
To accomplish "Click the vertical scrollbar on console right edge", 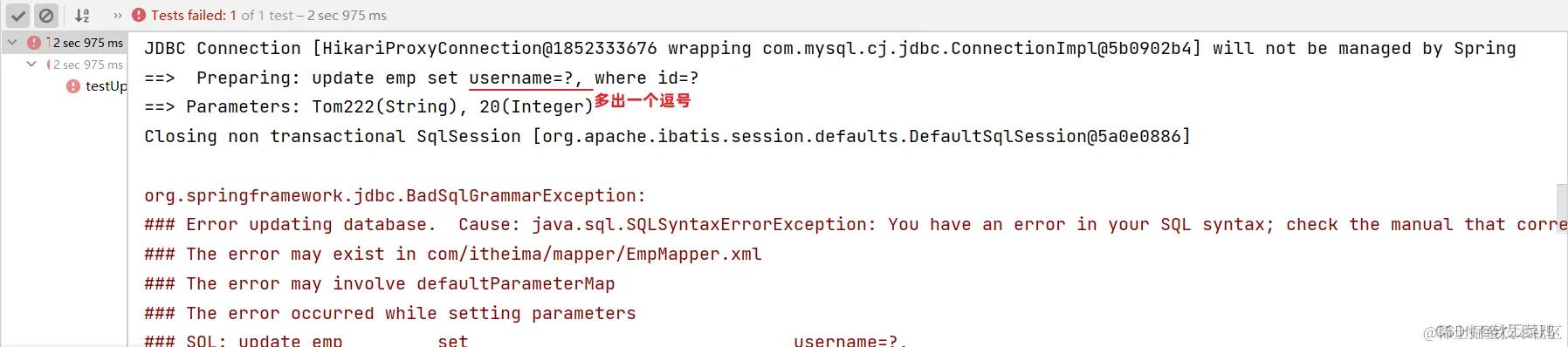I will click(x=1562, y=208).
